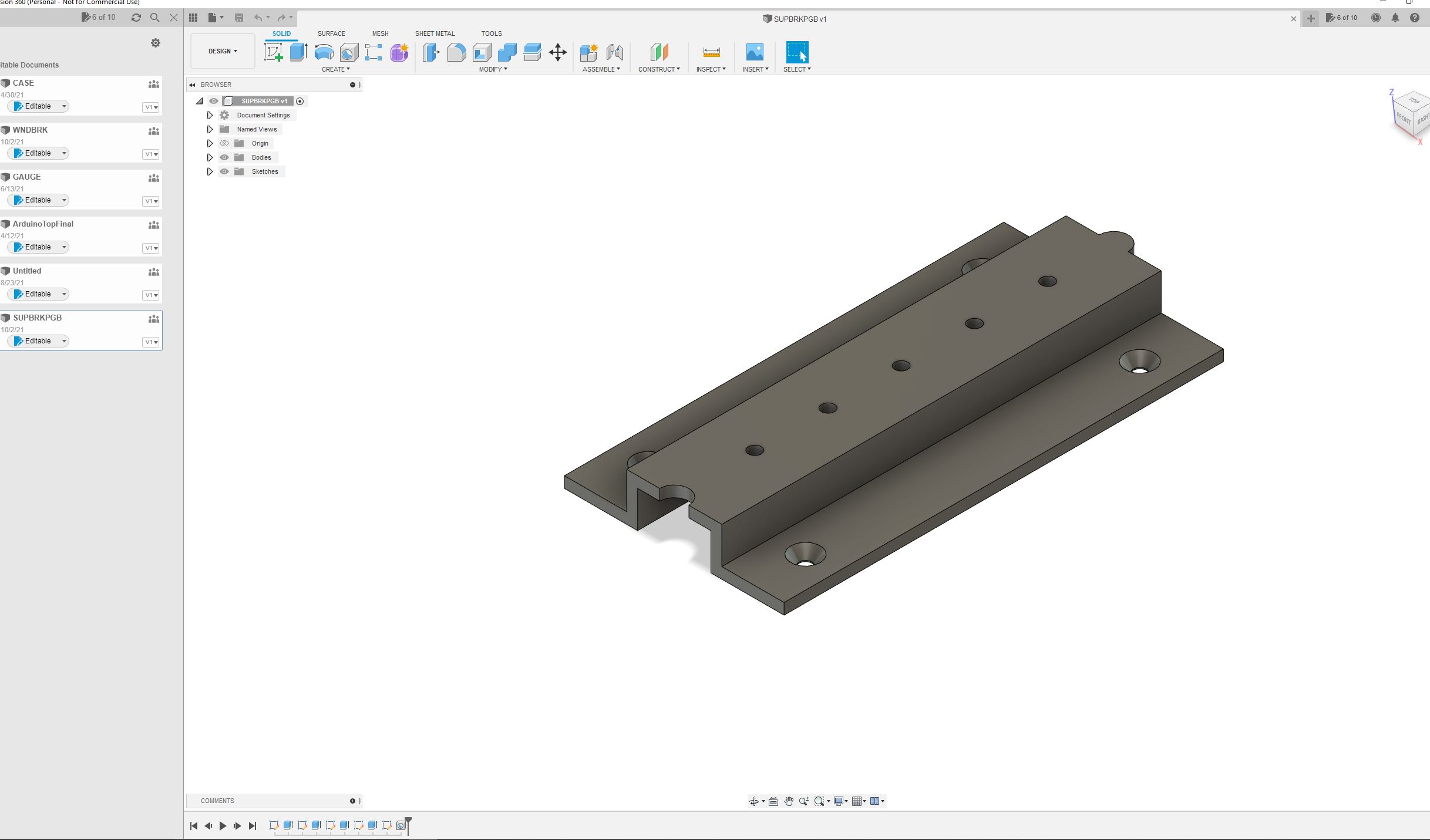The image size is (1430, 840).
Task: Toggle visibility of SUPBRKPGB v1 root component
Action: pyautogui.click(x=214, y=101)
